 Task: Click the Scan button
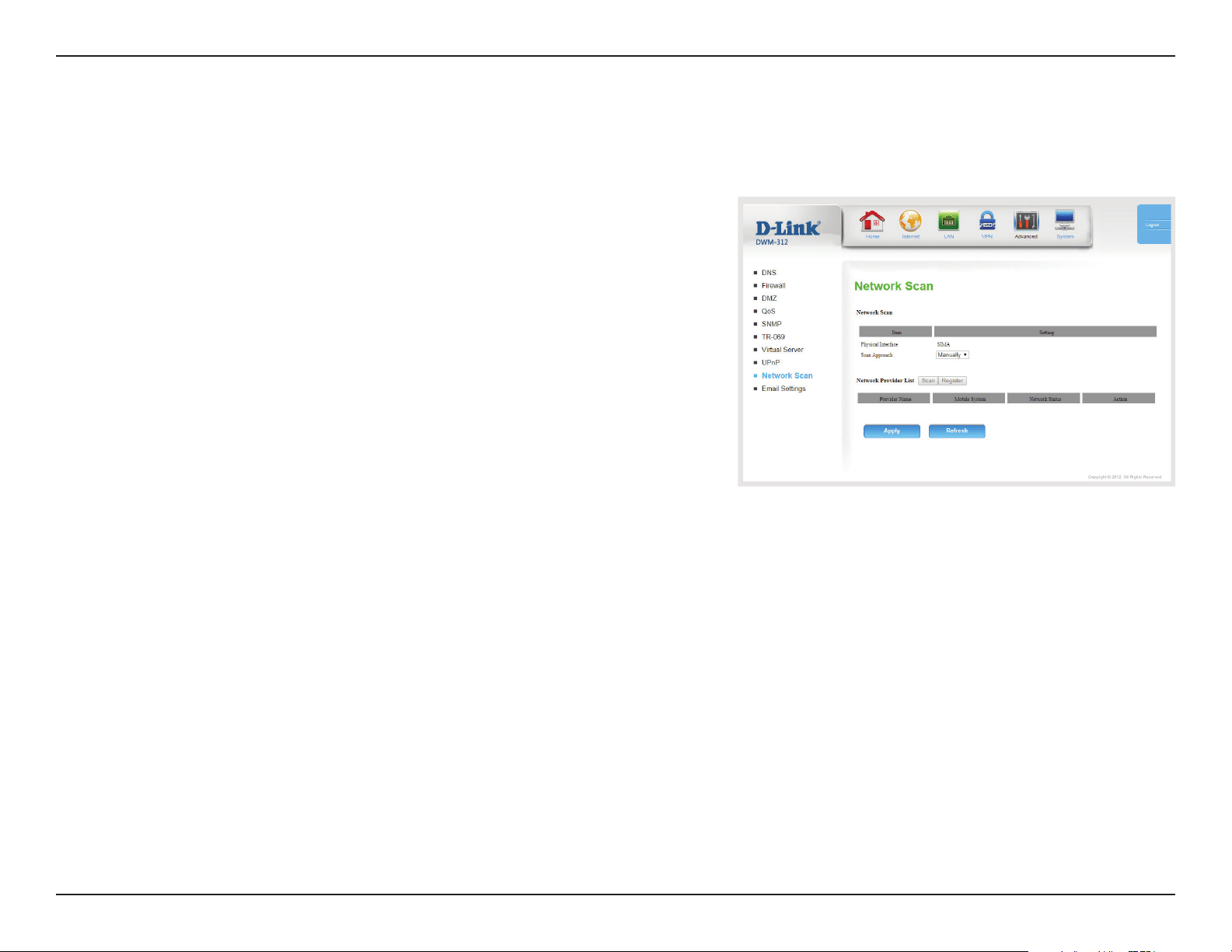coord(928,381)
